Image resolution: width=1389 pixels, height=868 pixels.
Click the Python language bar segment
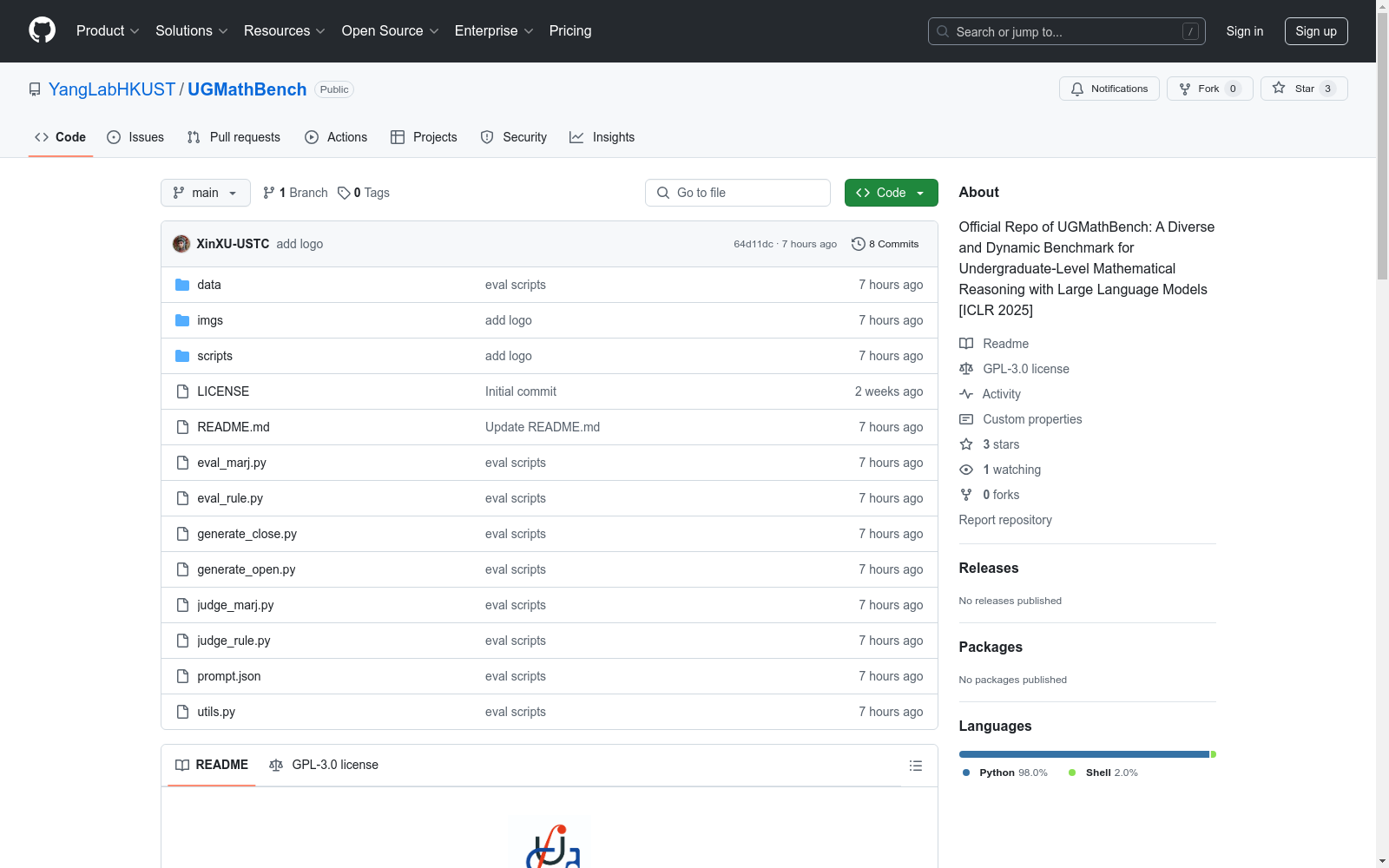point(1084,754)
